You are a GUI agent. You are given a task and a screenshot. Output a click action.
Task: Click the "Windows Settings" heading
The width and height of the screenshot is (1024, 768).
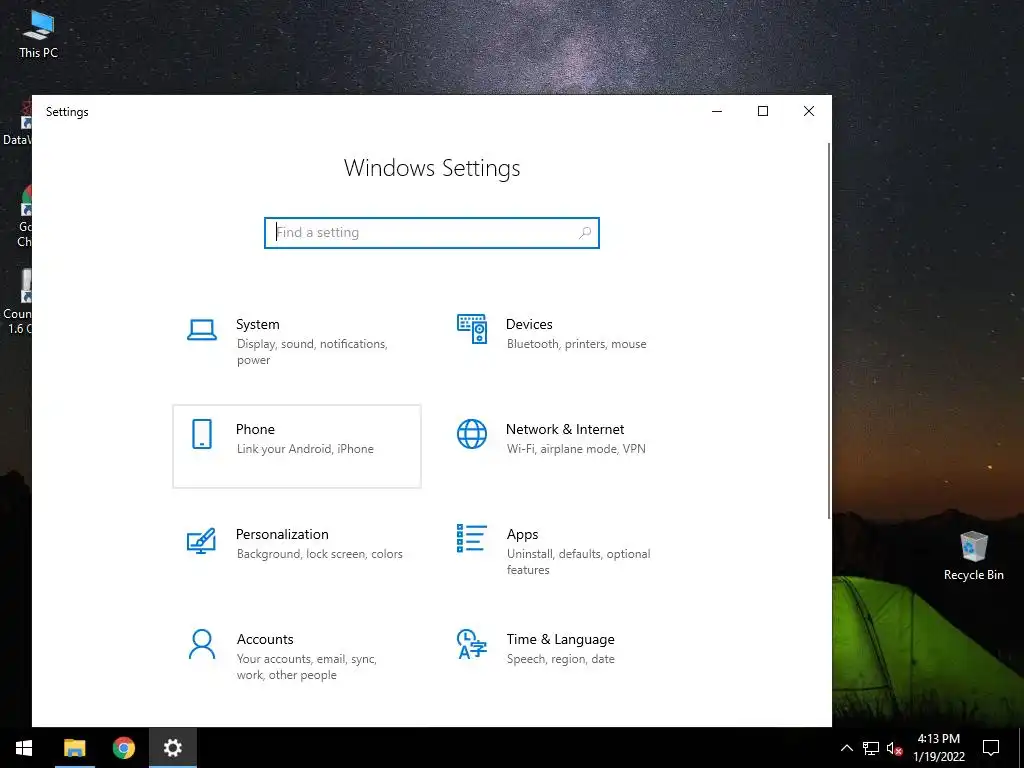point(432,168)
